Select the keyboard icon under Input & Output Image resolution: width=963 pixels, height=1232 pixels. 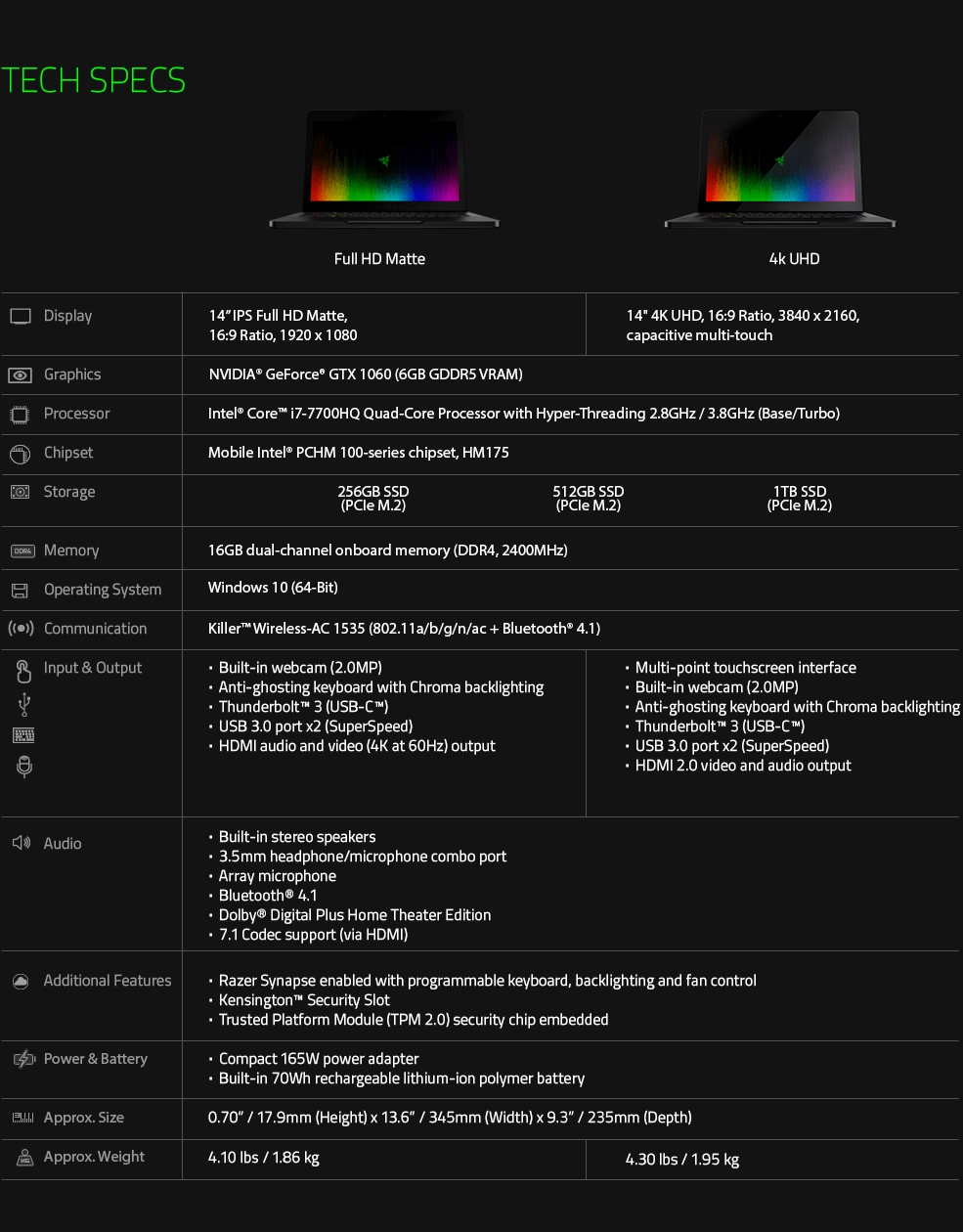(23, 735)
